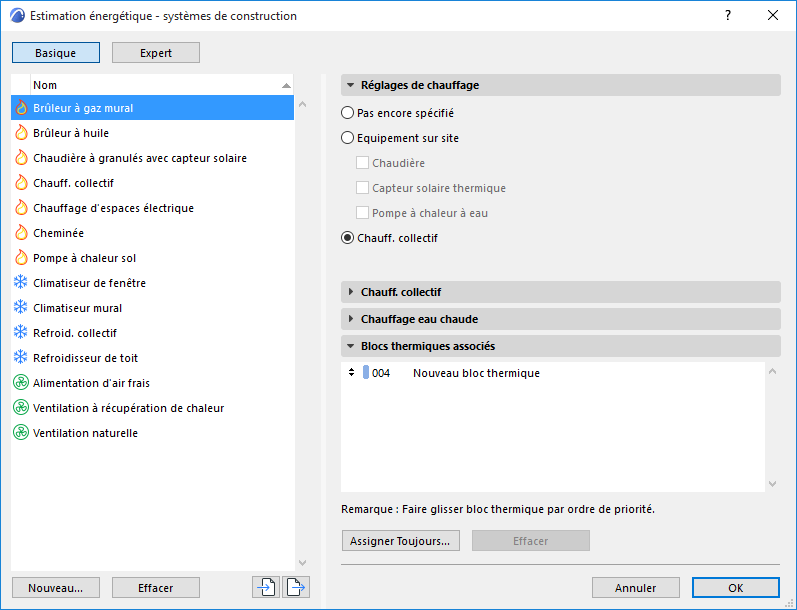
Task: Click fan icon of Ventilation naturelle
Action: click(21, 433)
